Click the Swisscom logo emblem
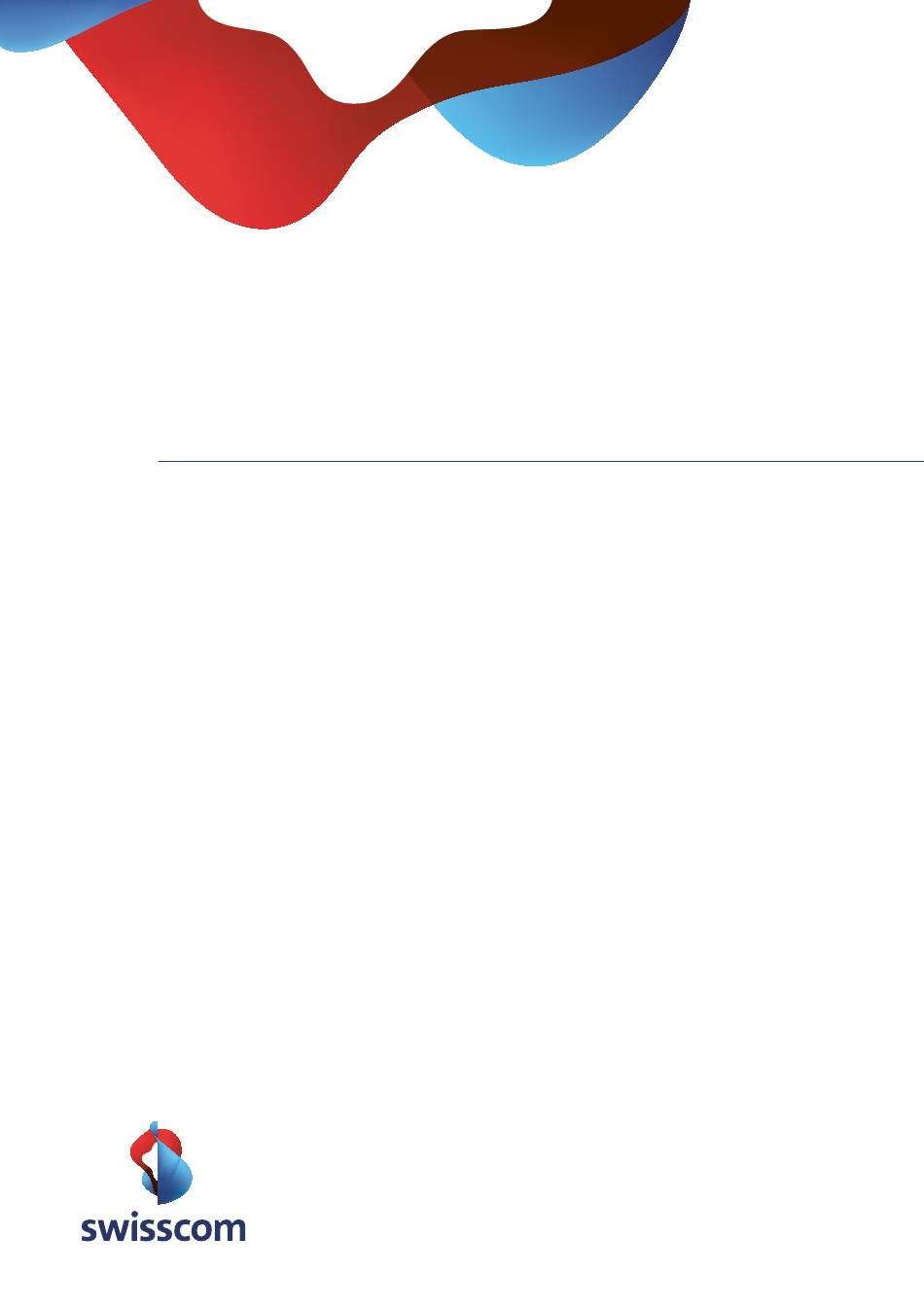 (160, 1163)
